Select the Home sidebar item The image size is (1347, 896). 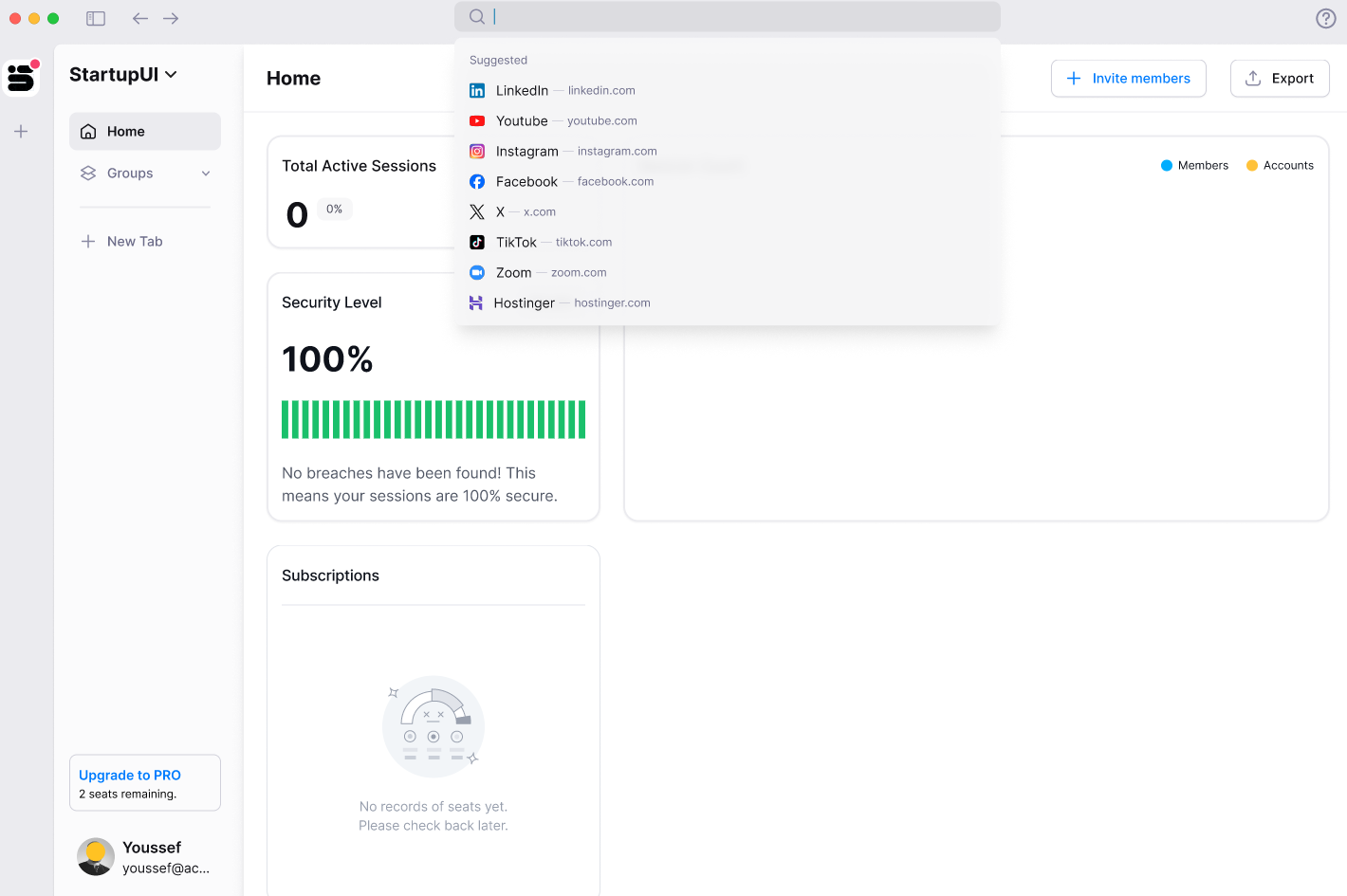(x=145, y=132)
